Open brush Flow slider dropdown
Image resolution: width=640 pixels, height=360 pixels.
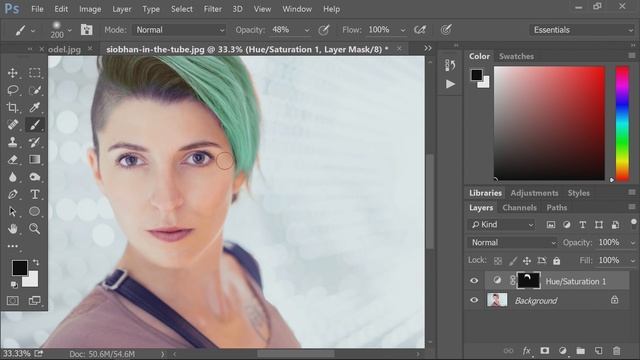point(403,30)
